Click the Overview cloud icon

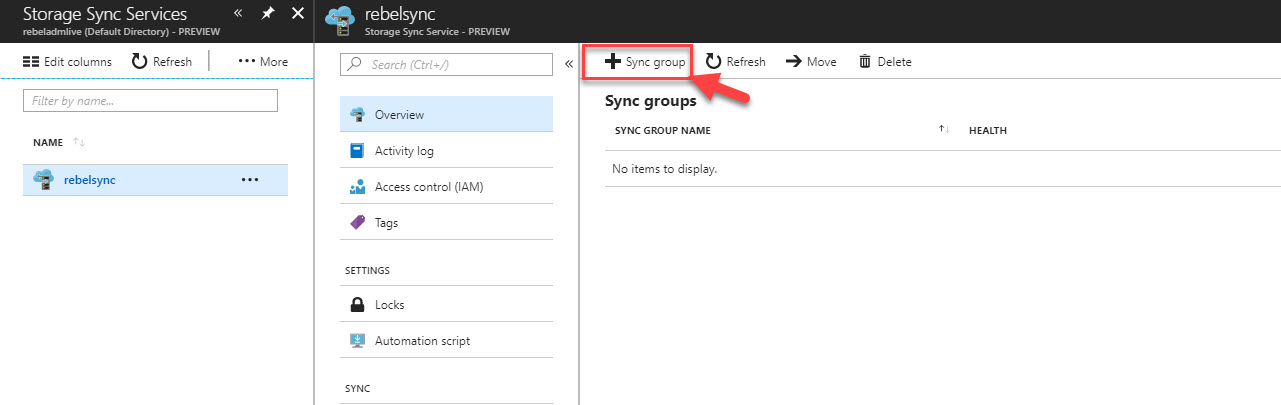click(x=357, y=114)
